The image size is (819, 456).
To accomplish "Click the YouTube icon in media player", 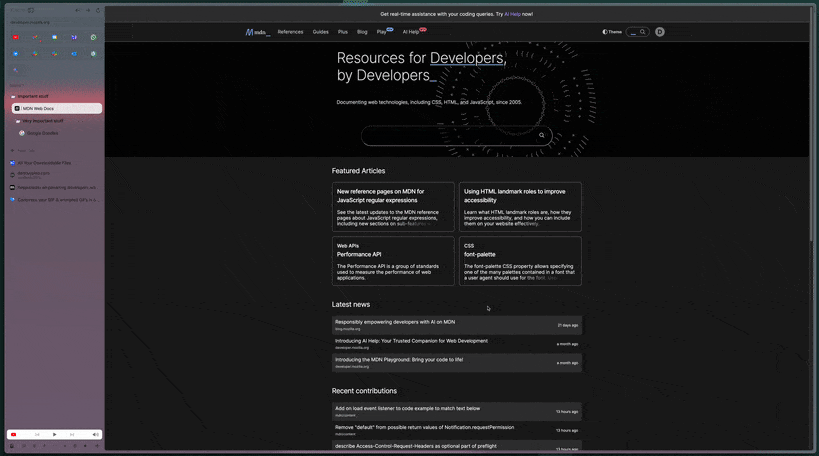I will click(x=14, y=435).
